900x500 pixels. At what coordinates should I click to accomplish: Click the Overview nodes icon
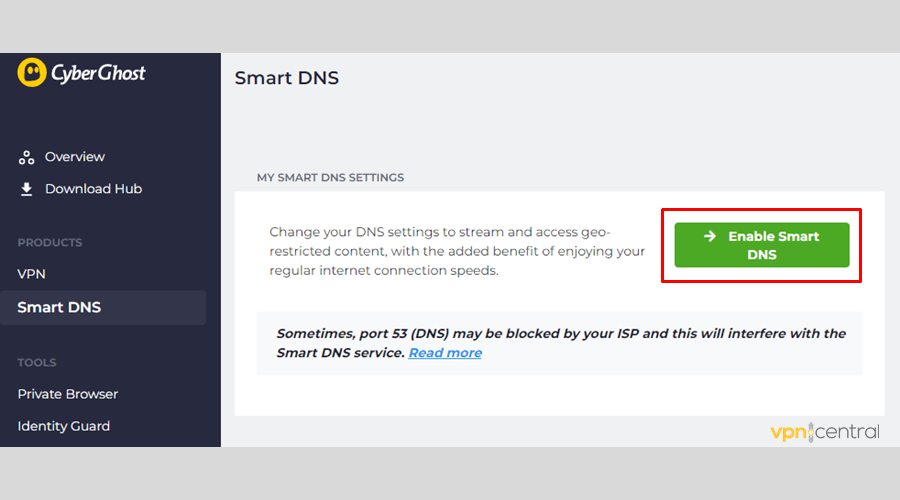point(26,157)
